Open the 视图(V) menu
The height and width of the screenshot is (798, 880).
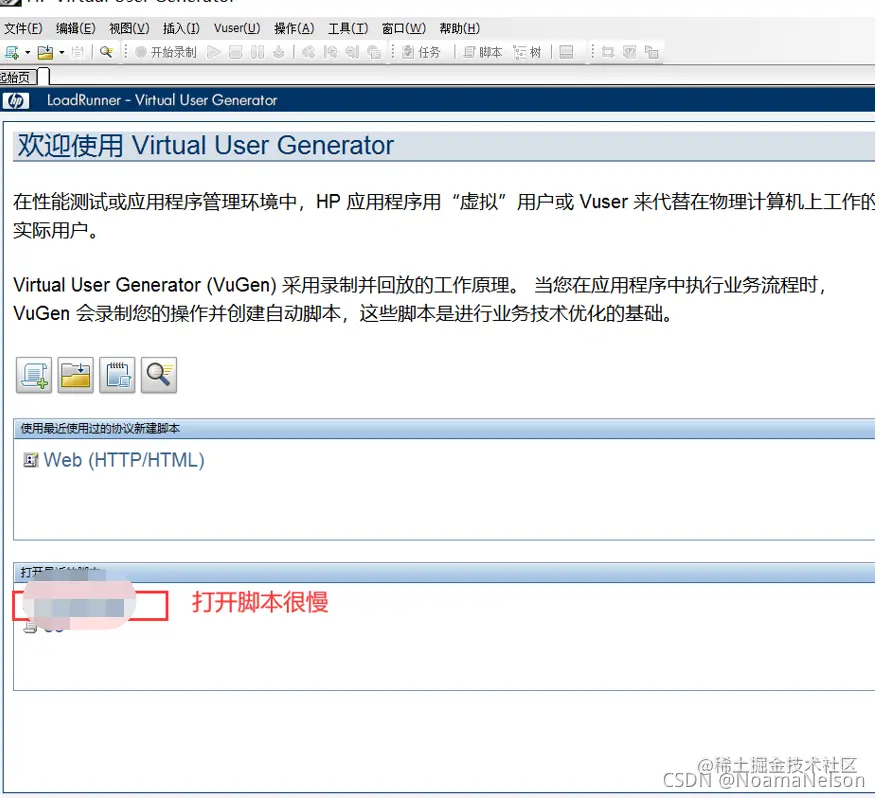(129, 29)
